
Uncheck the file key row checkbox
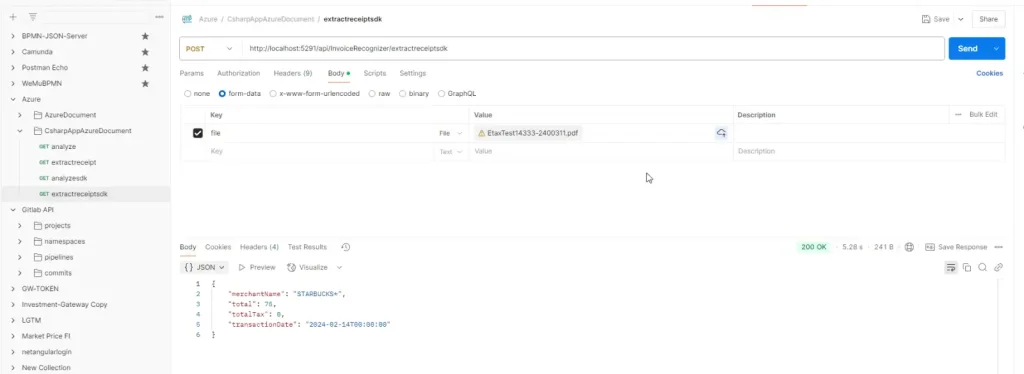[x=197, y=133]
